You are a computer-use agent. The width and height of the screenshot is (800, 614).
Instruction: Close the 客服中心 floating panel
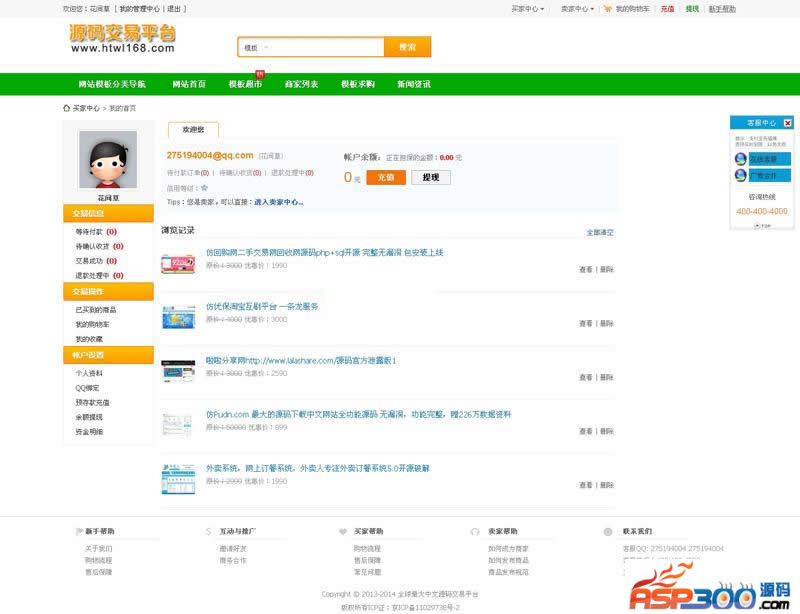pos(787,123)
